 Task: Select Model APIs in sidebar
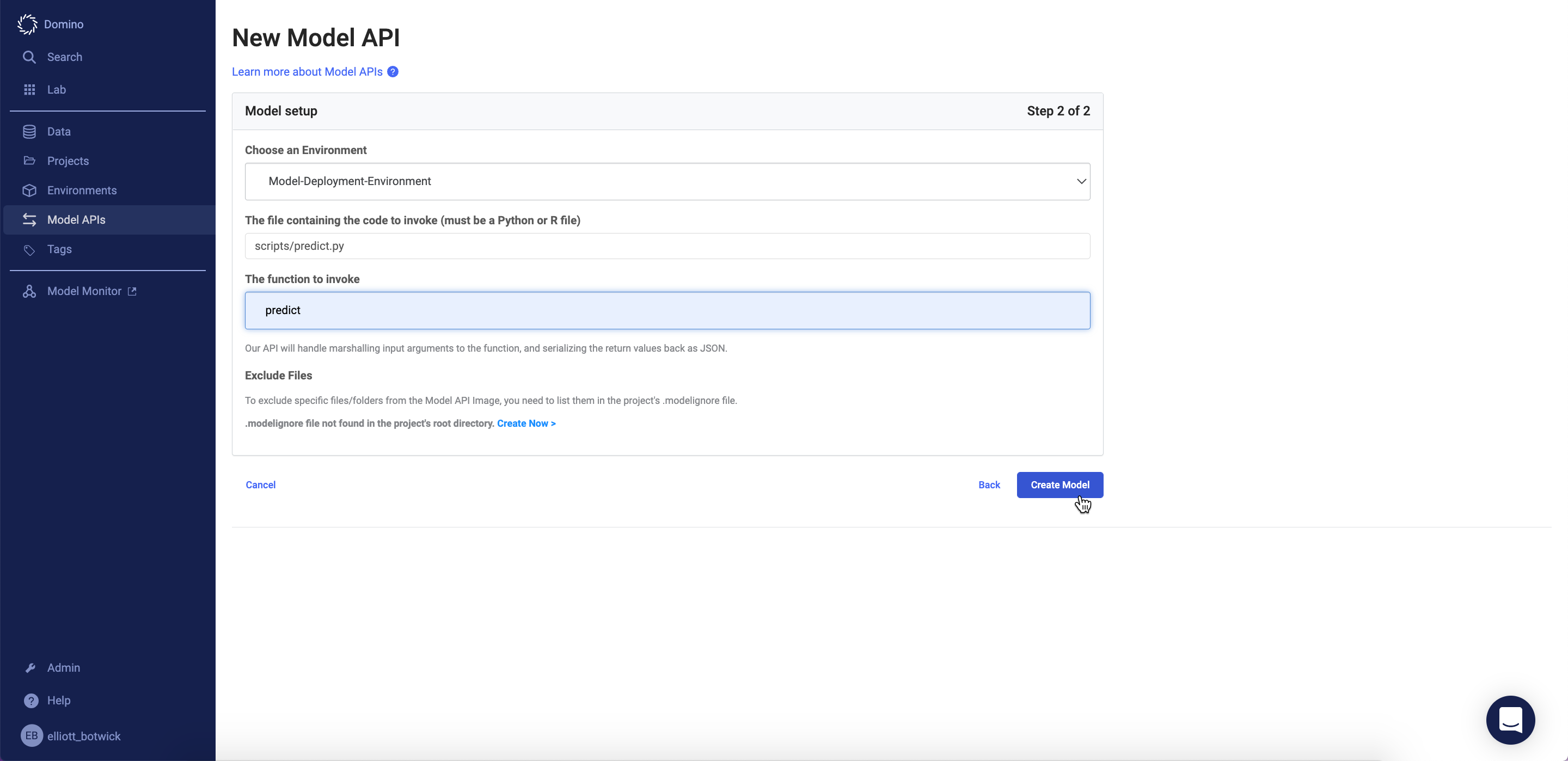(76, 220)
